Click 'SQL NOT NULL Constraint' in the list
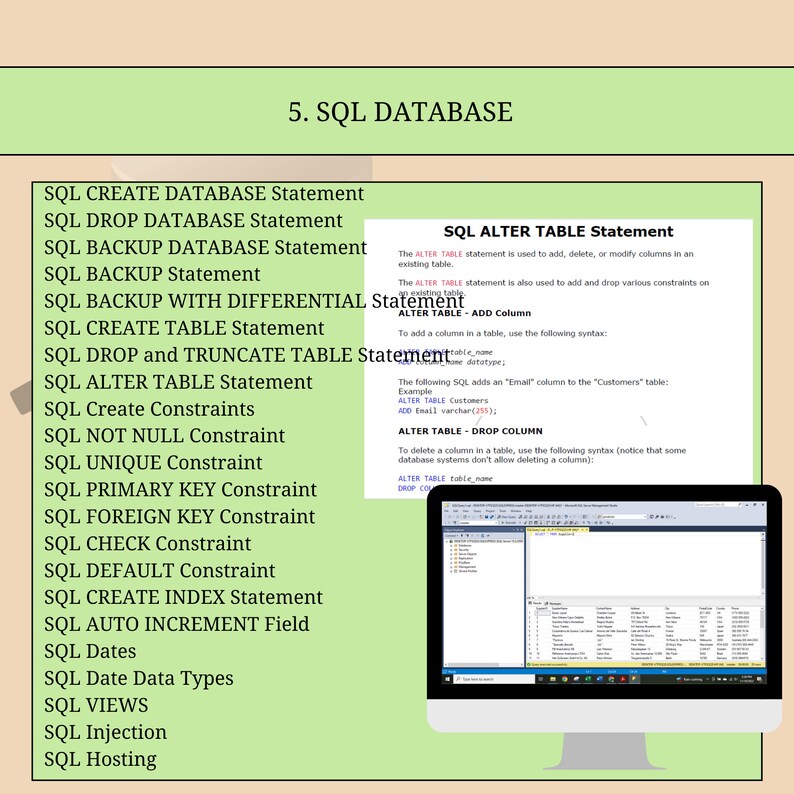Viewport: 794px width, 794px height. tap(165, 435)
